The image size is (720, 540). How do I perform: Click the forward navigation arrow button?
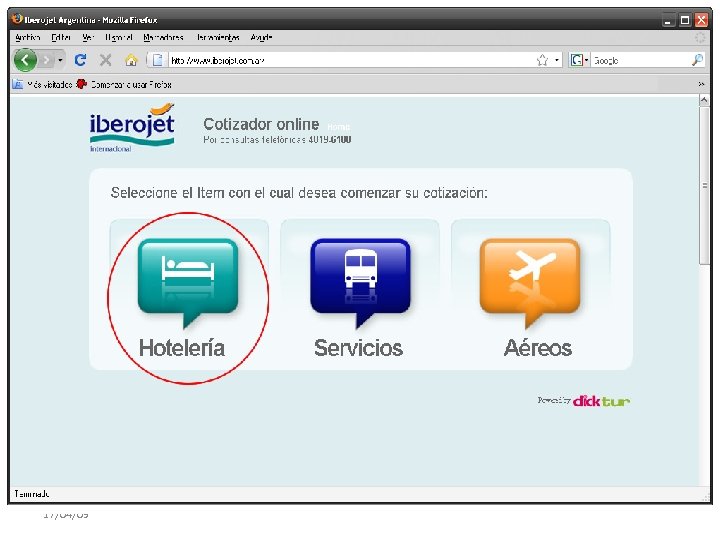tap(46, 60)
